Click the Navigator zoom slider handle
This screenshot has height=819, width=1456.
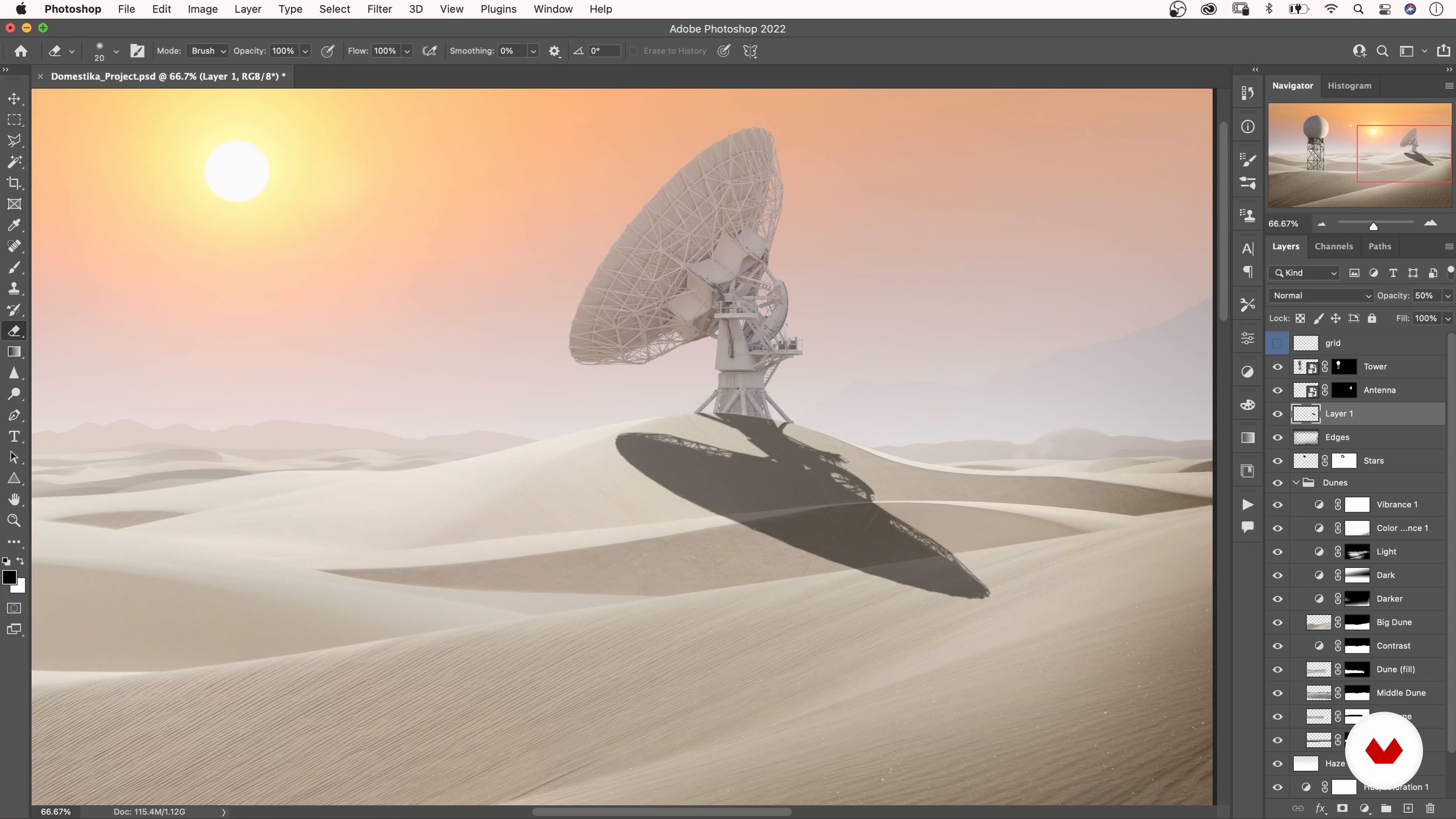click(x=1373, y=226)
